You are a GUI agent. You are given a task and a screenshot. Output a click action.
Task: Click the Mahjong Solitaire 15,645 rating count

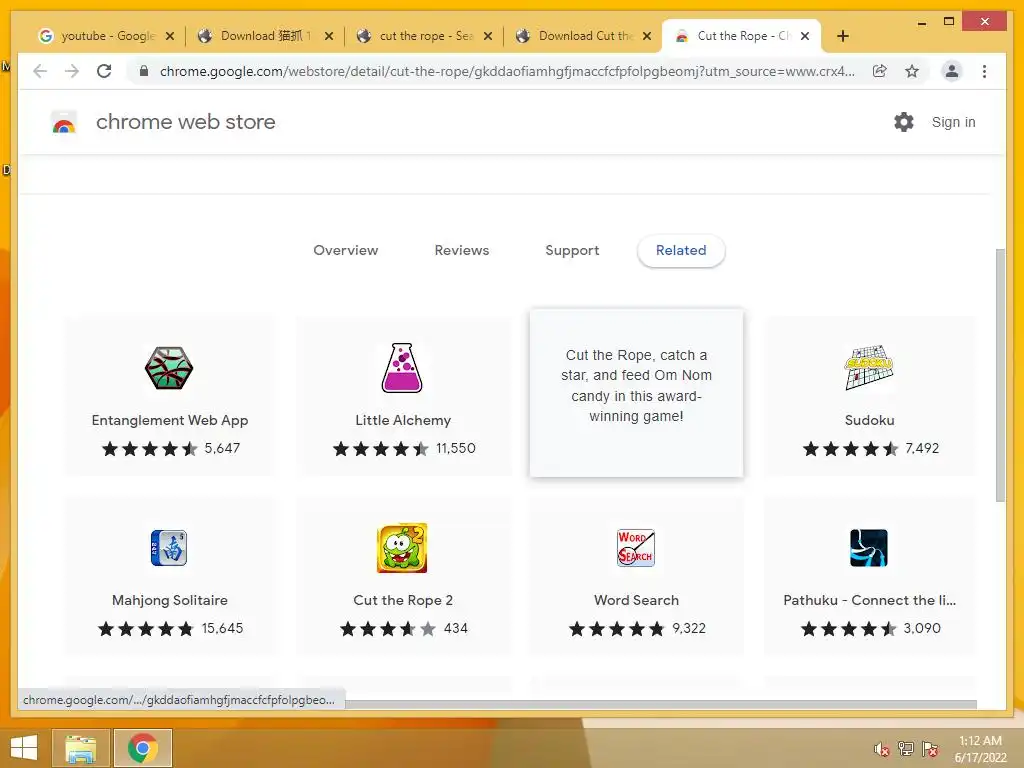point(222,628)
